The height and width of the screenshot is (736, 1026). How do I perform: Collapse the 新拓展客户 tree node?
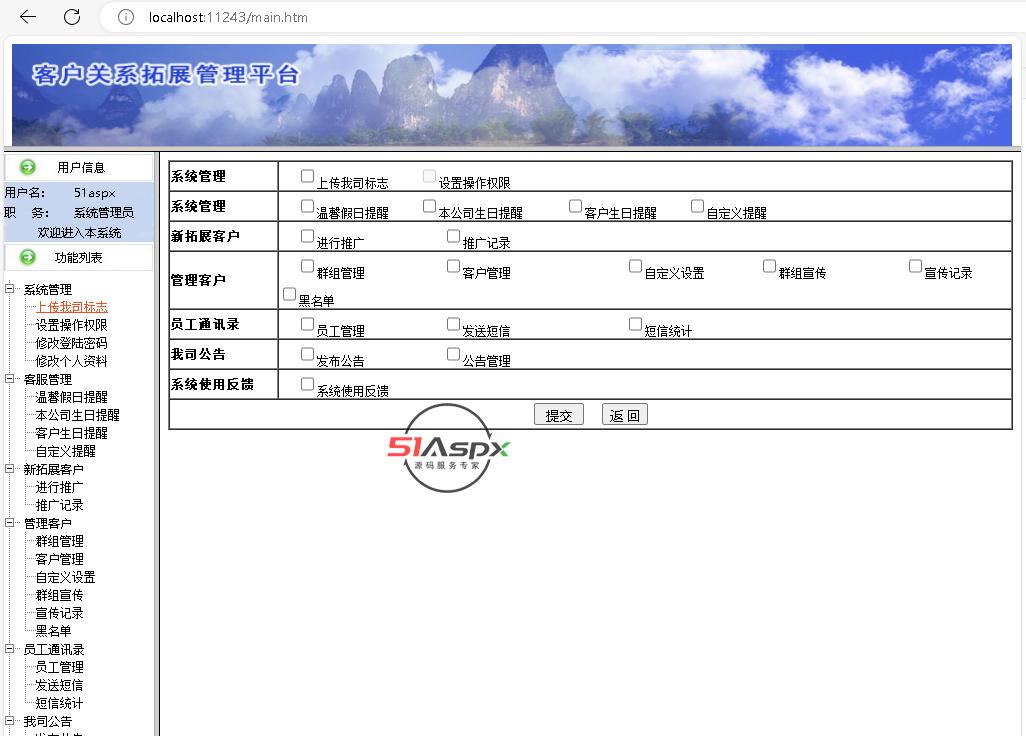pos(10,468)
